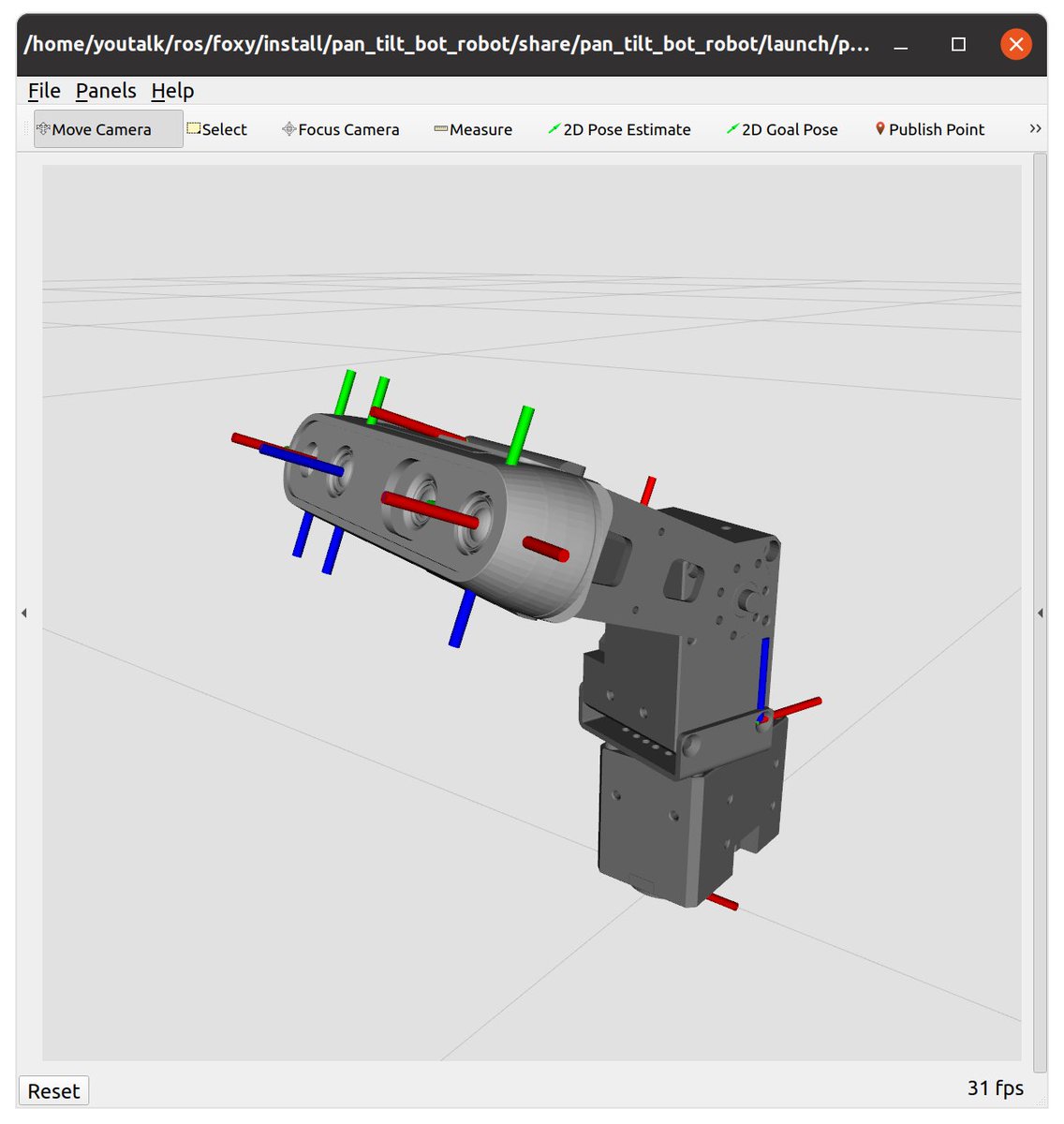Click the blue tilt axis marker on the robot
This screenshot has height=1124, width=1064.
coord(460,618)
